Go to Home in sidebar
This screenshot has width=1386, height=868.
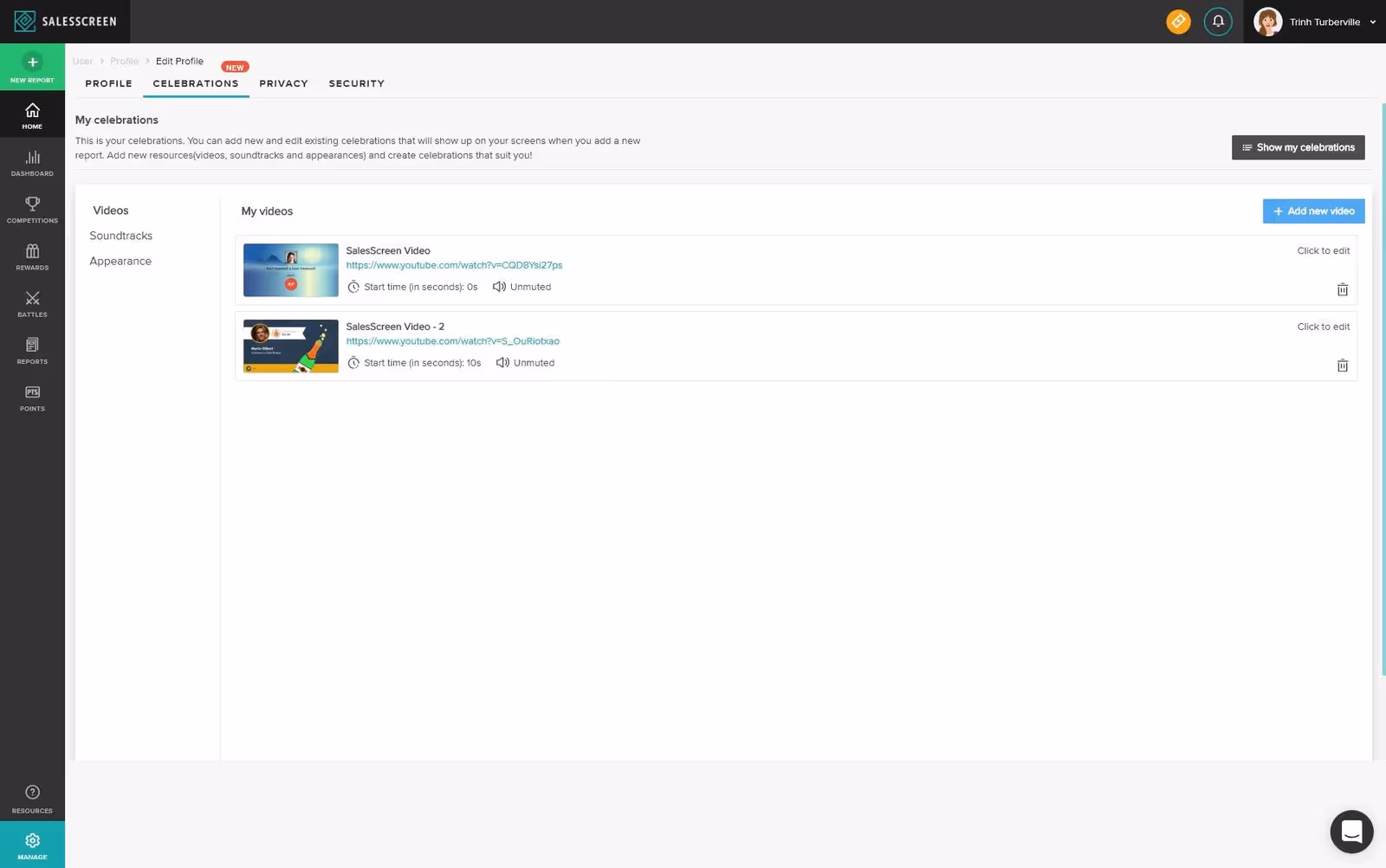pos(32,115)
